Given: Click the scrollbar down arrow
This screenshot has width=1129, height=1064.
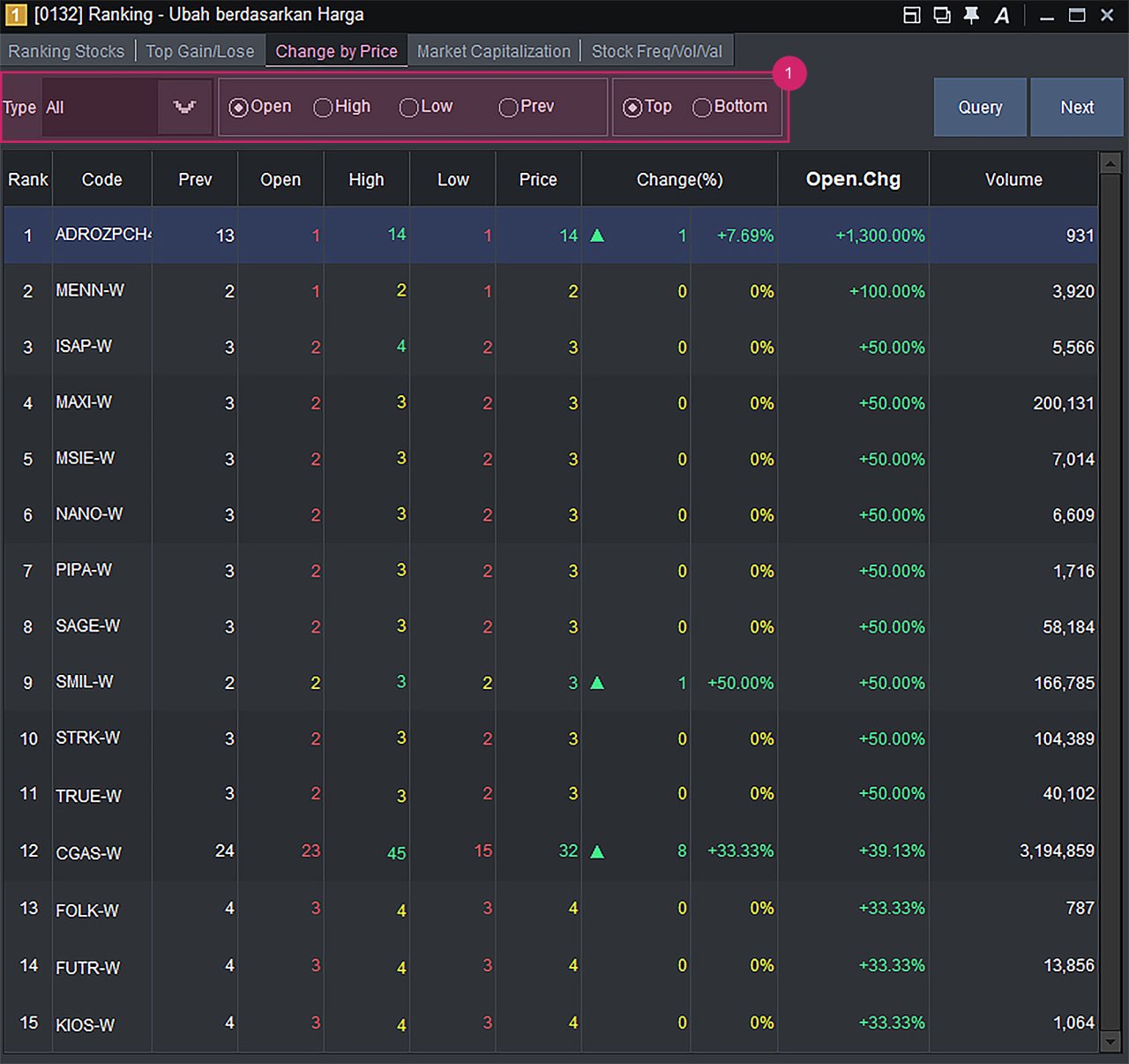Looking at the screenshot, I should [x=1110, y=1042].
